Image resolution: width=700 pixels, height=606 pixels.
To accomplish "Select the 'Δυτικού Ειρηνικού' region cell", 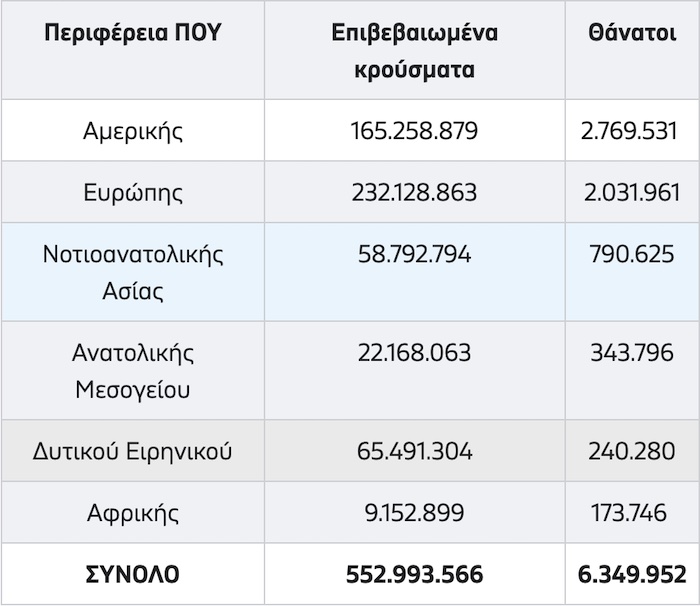I will tap(133, 451).
